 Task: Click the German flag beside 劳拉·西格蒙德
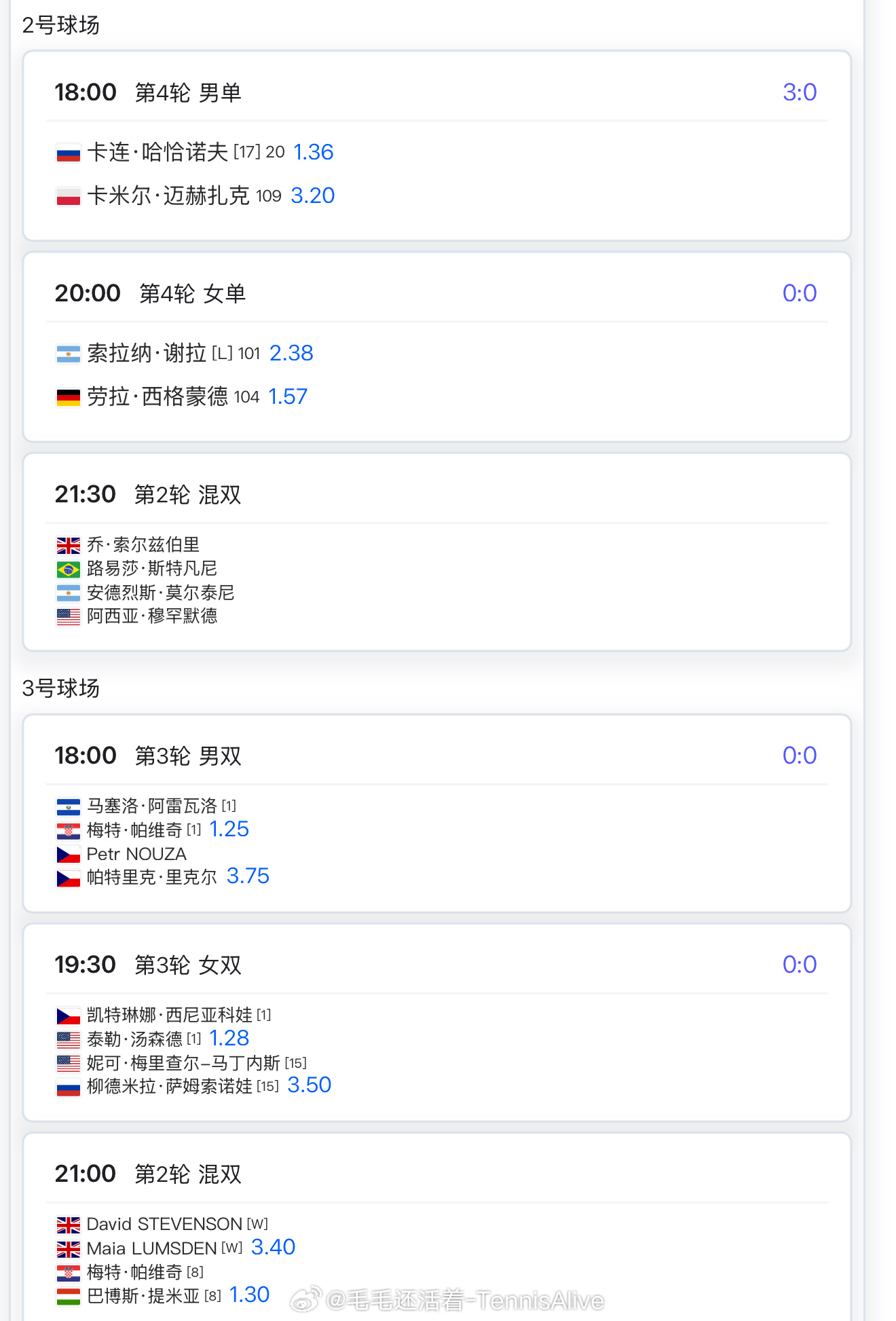click(68, 397)
